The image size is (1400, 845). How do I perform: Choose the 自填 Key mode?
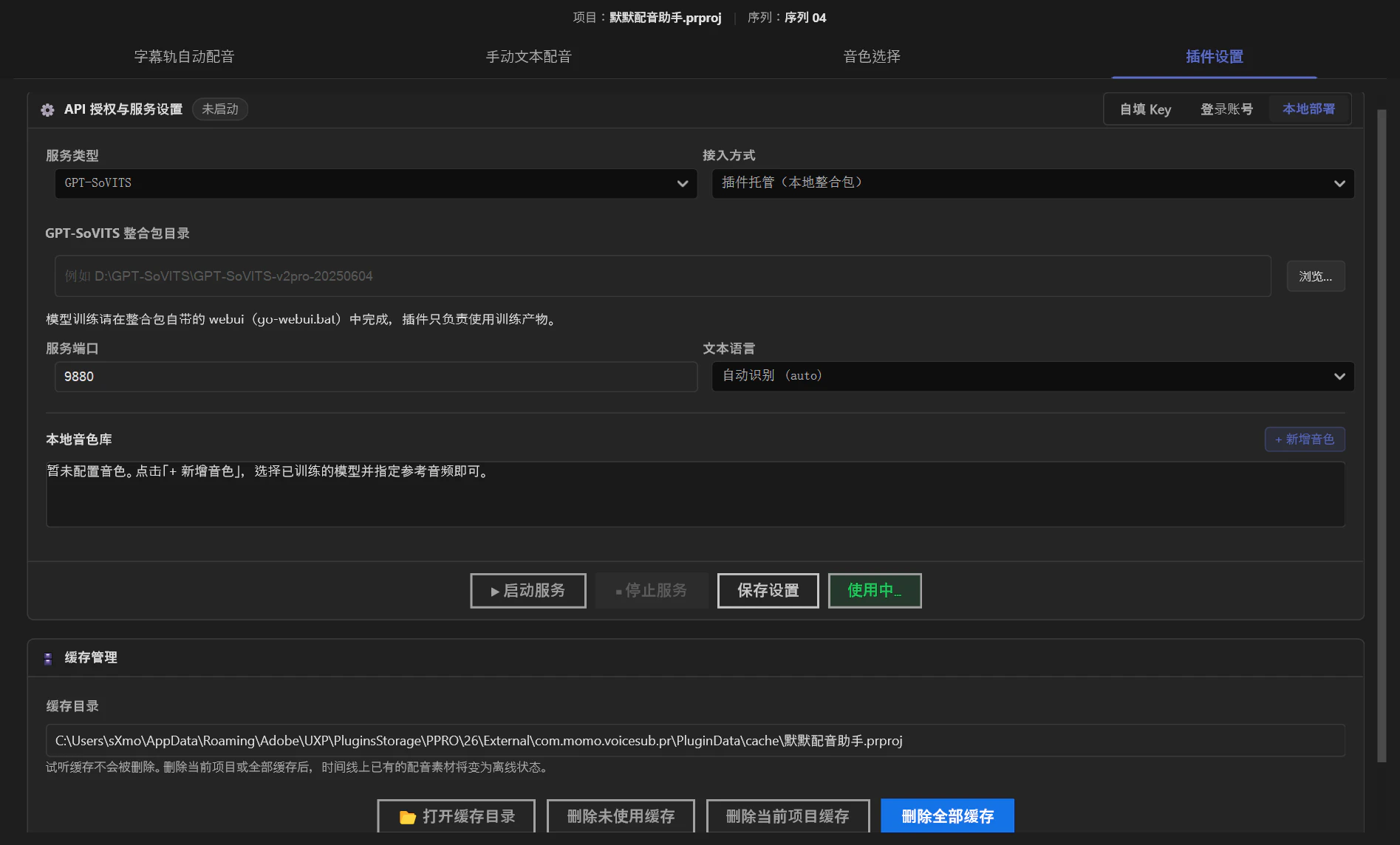1145,109
